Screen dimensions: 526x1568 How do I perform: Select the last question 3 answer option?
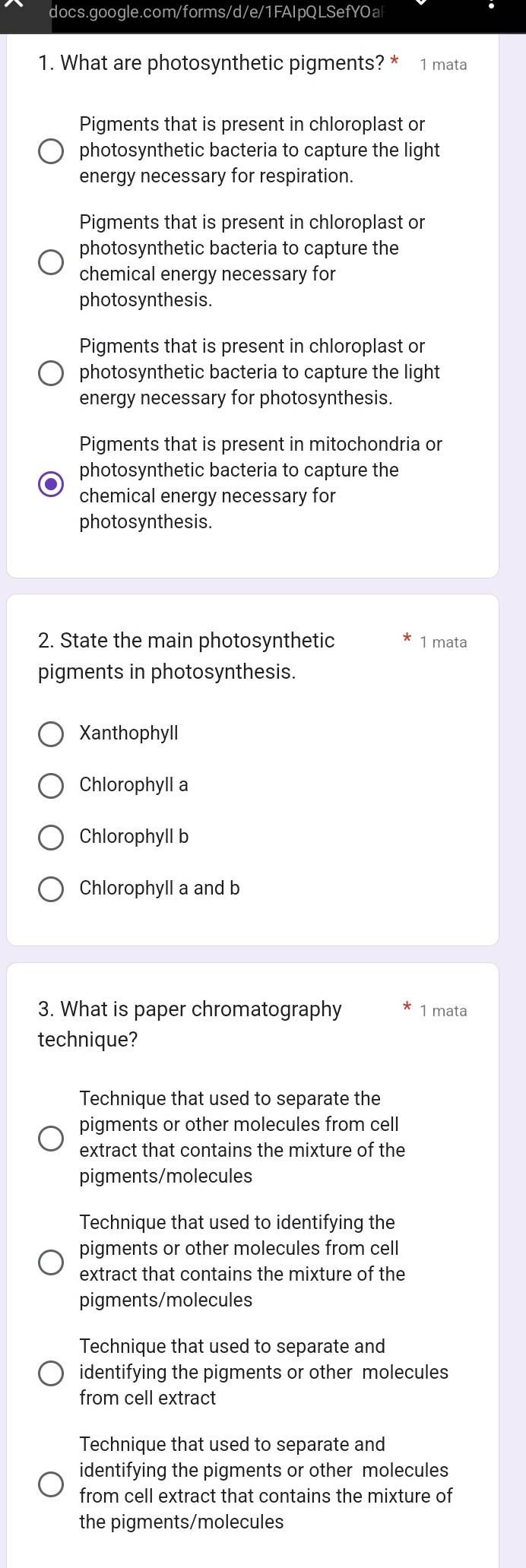point(51,1484)
